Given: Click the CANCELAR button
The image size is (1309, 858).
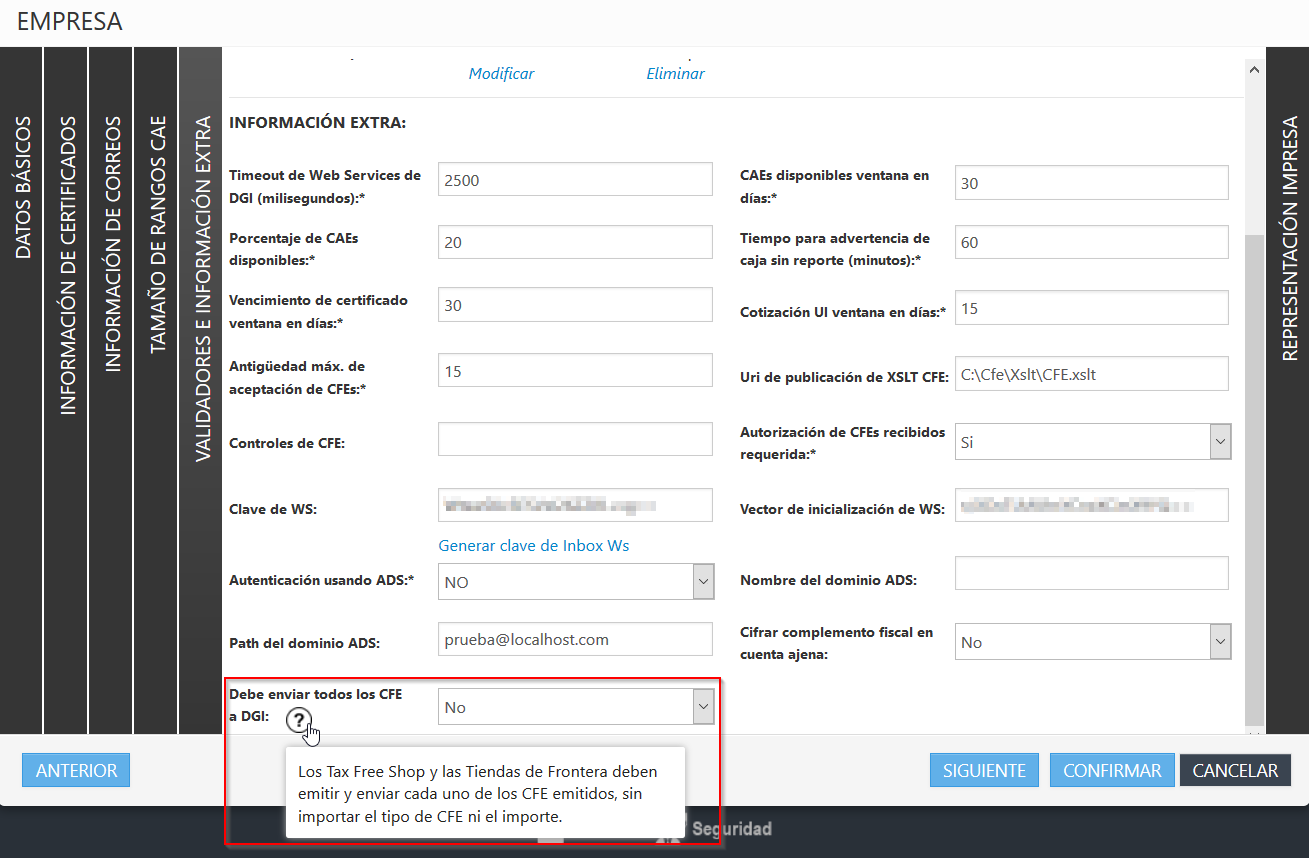Looking at the screenshot, I should click(1235, 771).
